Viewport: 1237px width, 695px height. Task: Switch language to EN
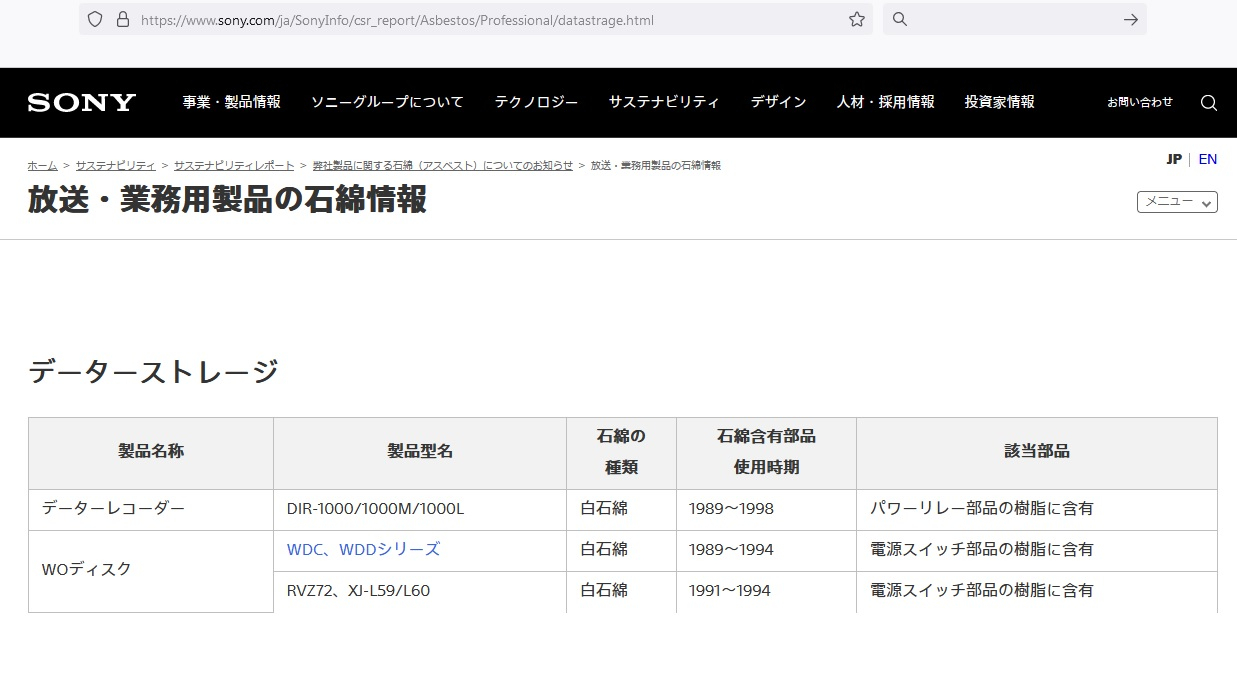point(1207,159)
